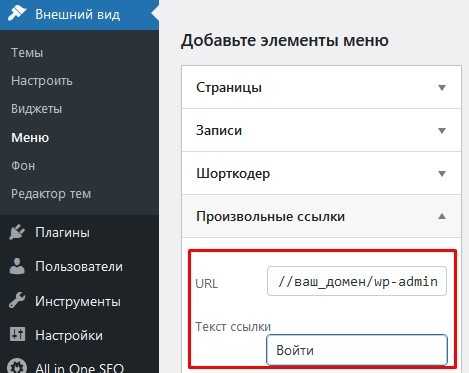Open the All in One SEO menu label
This screenshot has width=469, height=373.
click(x=79, y=367)
